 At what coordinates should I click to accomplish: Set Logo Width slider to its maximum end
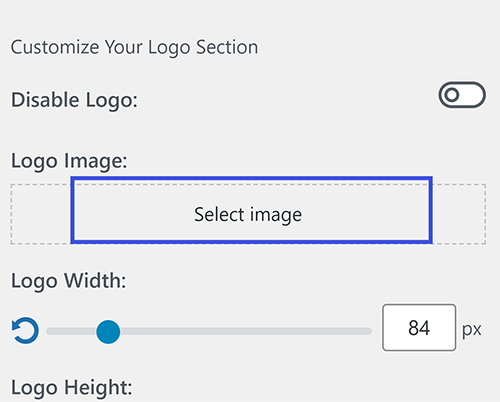[x=369, y=331]
